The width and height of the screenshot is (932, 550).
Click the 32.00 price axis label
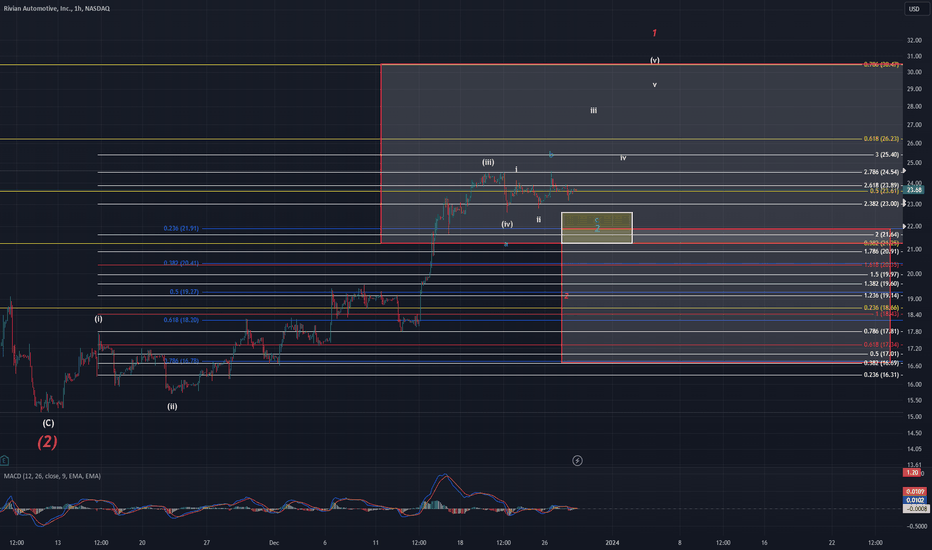(x=914, y=40)
